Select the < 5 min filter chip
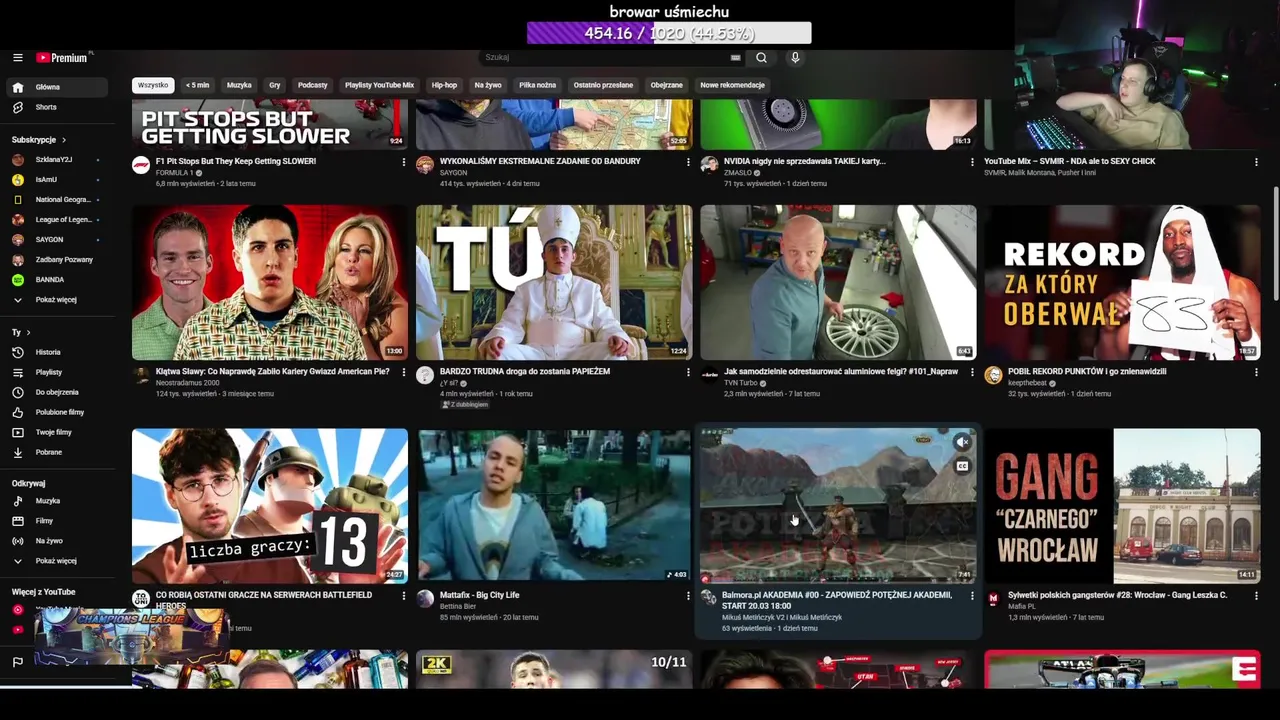This screenshot has height=720, width=1280. 198,85
